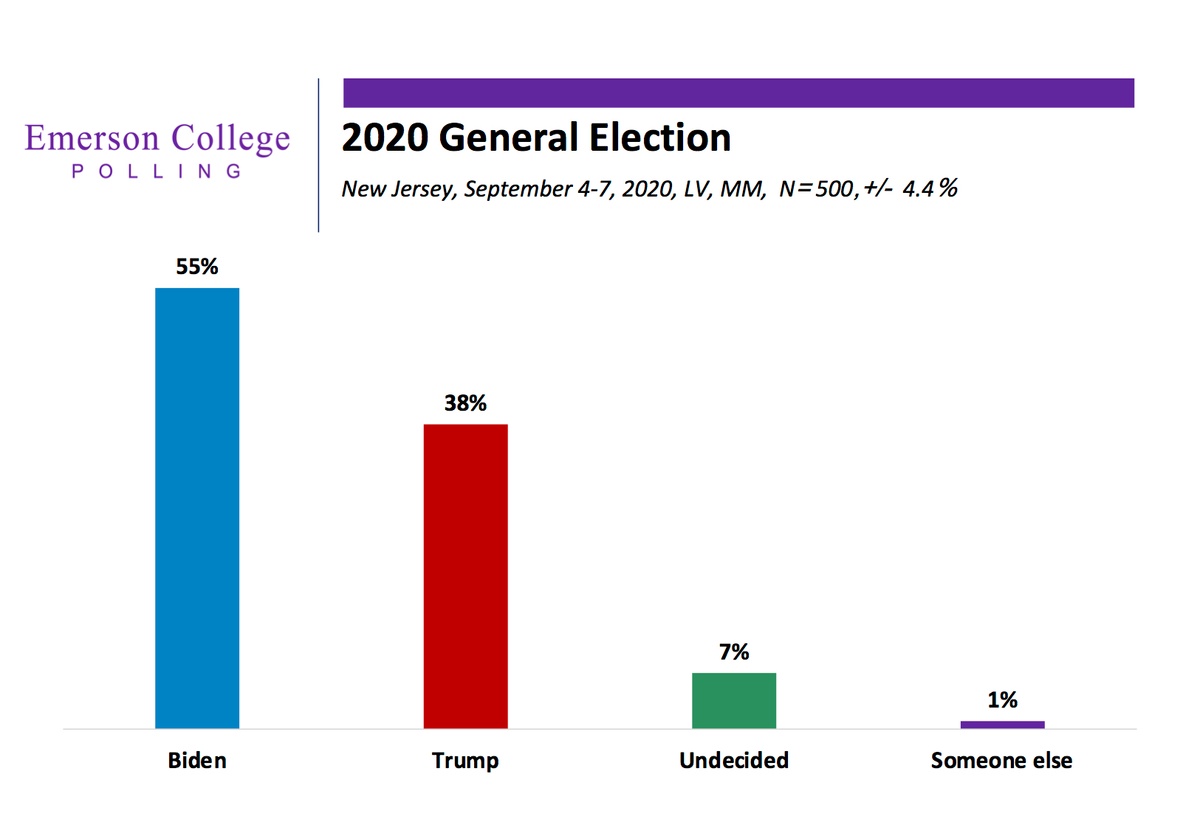Click the vertical divider line beside the logo
1200x831 pixels.
point(319,155)
